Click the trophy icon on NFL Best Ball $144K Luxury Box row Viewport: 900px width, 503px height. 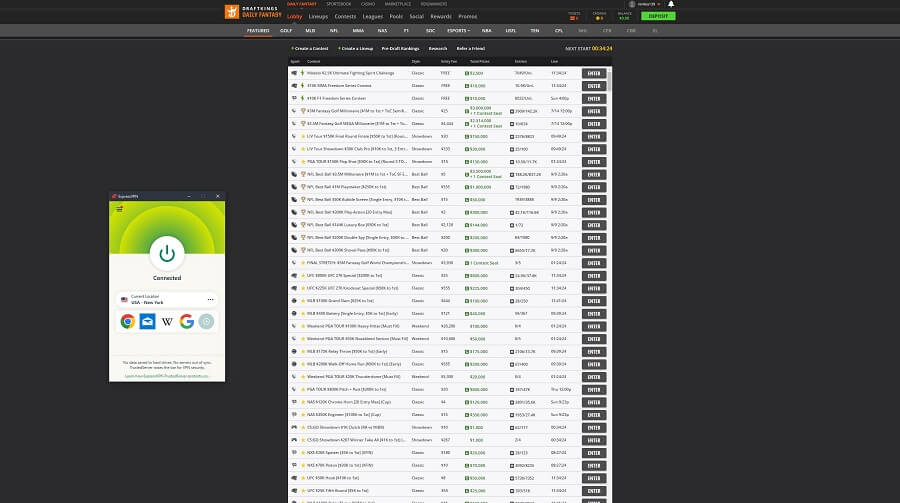303,225
